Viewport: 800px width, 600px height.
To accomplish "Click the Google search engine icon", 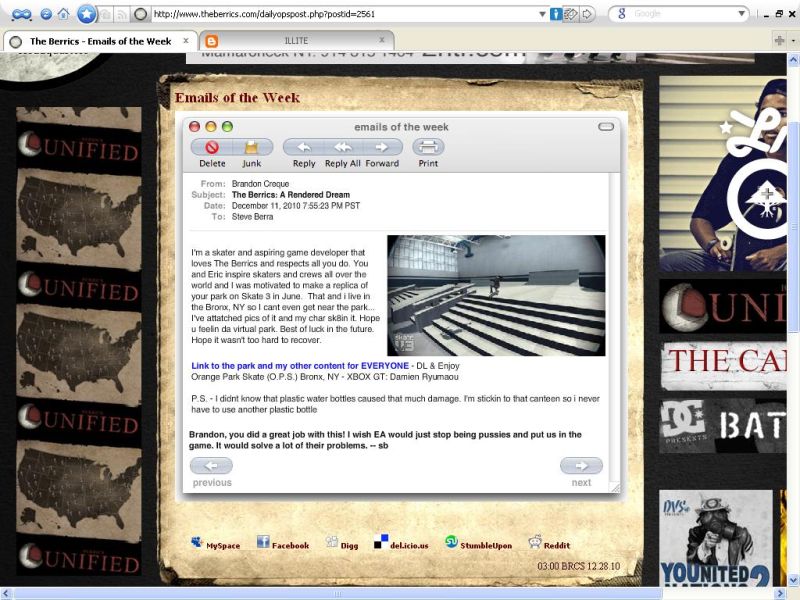I will pos(621,14).
